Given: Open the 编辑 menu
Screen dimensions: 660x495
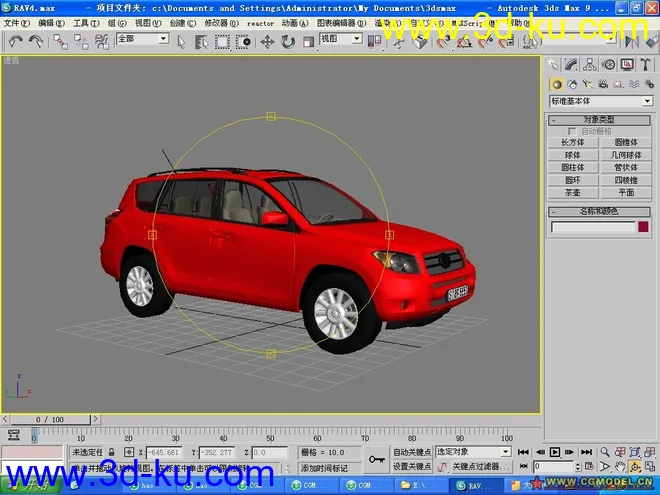Looking at the screenshot, I should pyautogui.click(x=51, y=23).
